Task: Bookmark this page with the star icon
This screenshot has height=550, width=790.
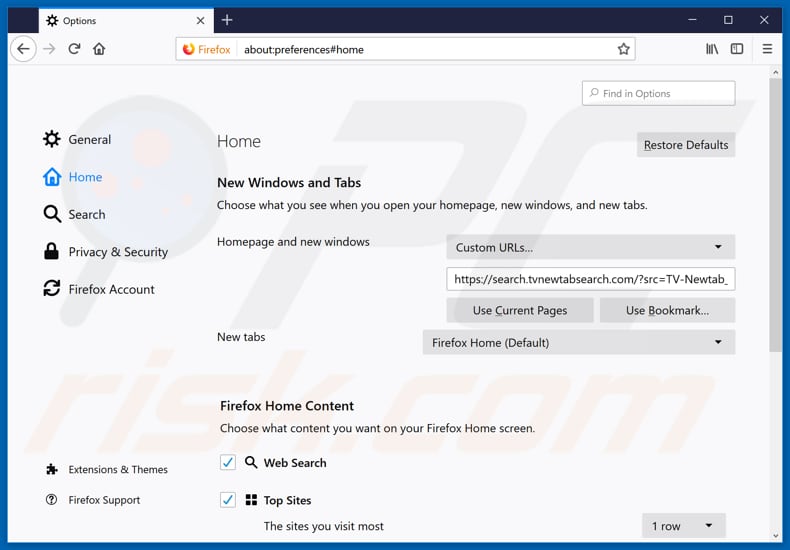Action: [623, 49]
